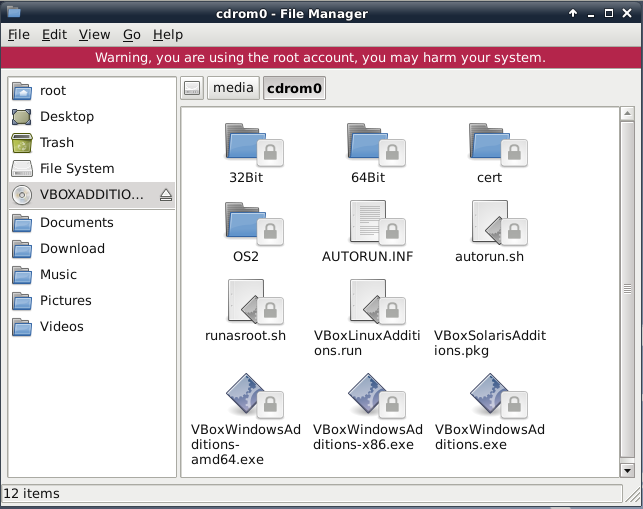The height and width of the screenshot is (509, 643).
Task: Select the cert folder icon
Action: [498, 144]
